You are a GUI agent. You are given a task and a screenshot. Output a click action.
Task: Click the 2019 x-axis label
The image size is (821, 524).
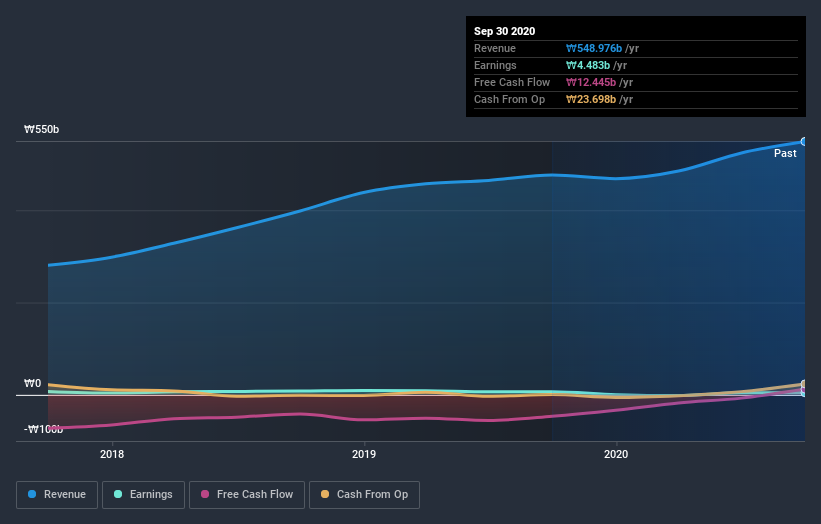coord(364,454)
